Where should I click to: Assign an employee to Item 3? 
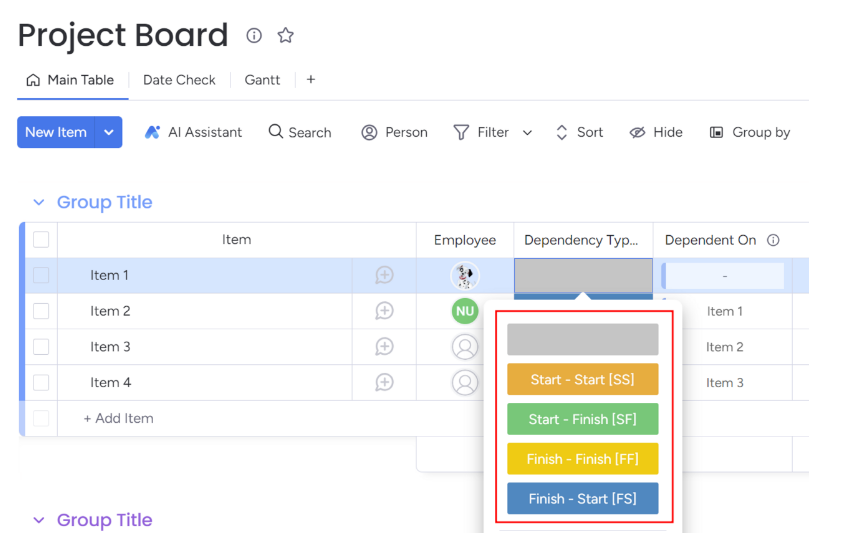(x=464, y=347)
